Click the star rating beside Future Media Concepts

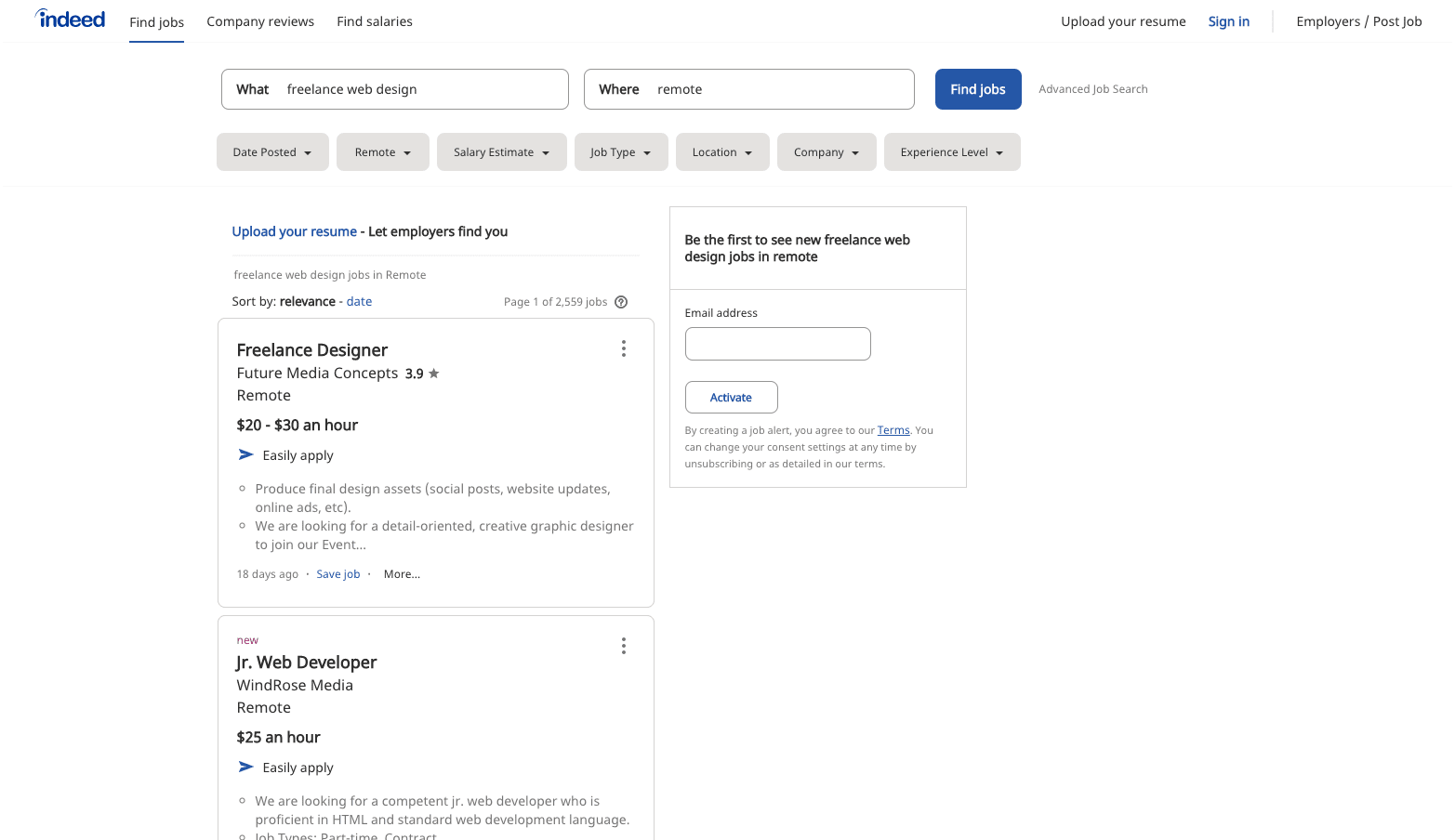pos(434,373)
